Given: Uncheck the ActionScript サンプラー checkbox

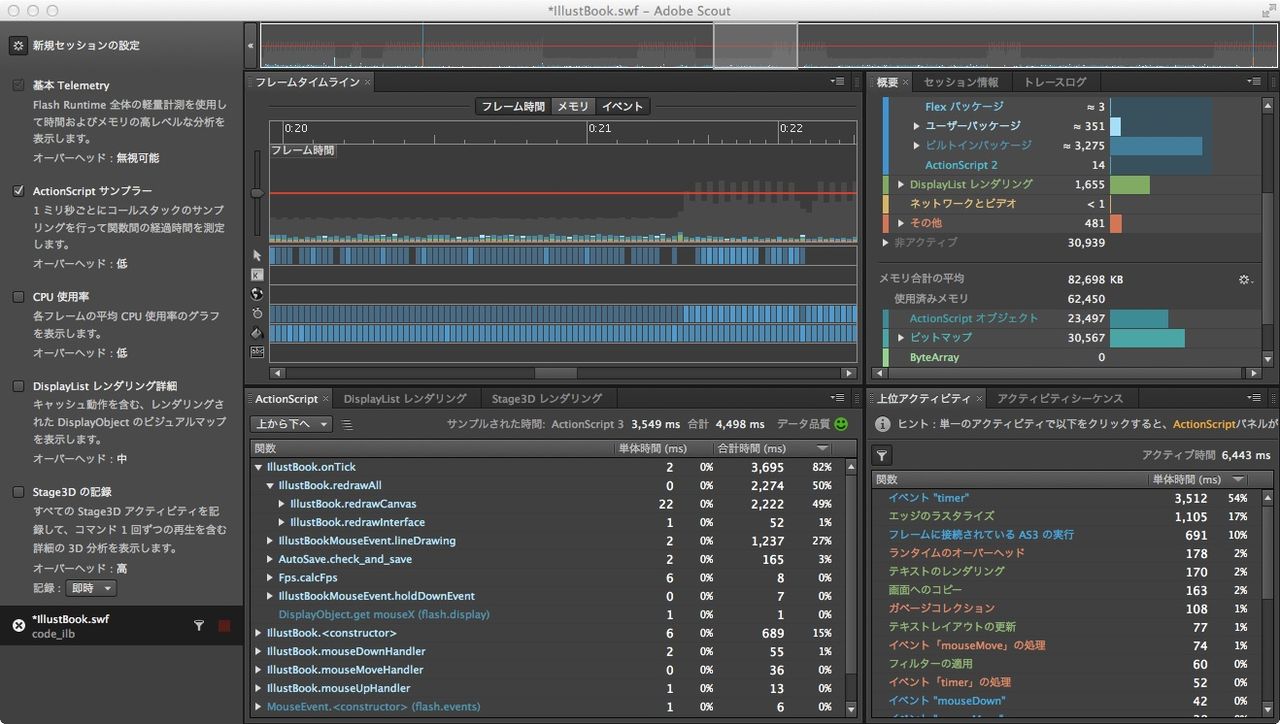Looking at the screenshot, I should point(18,191).
